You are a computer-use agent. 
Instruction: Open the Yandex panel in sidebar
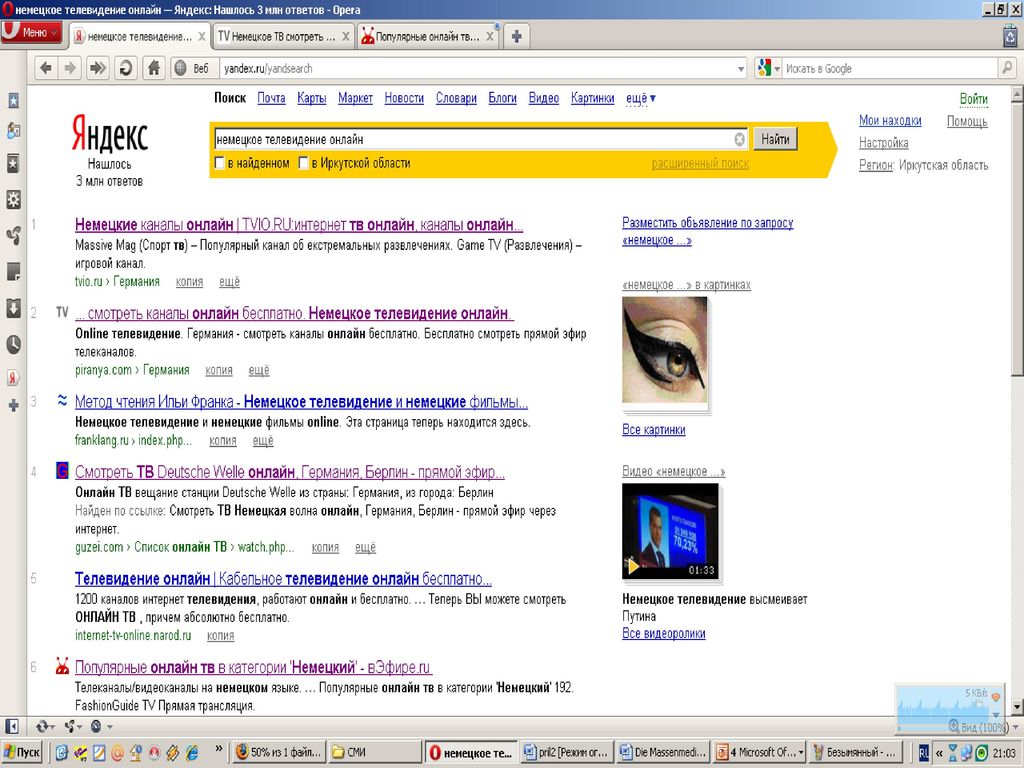coord(13,377)
